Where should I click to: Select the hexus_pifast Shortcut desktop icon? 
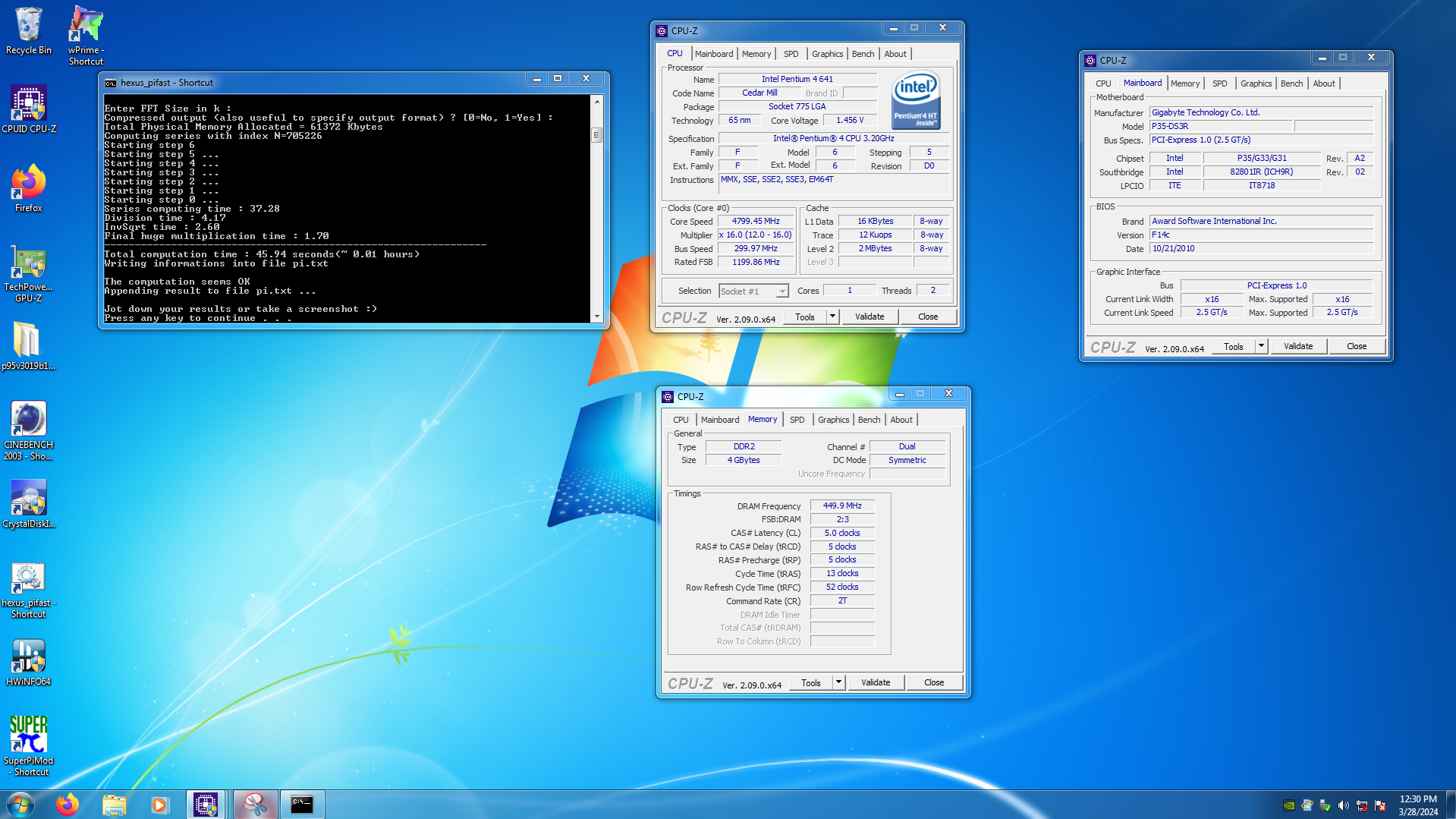(29, 591)
